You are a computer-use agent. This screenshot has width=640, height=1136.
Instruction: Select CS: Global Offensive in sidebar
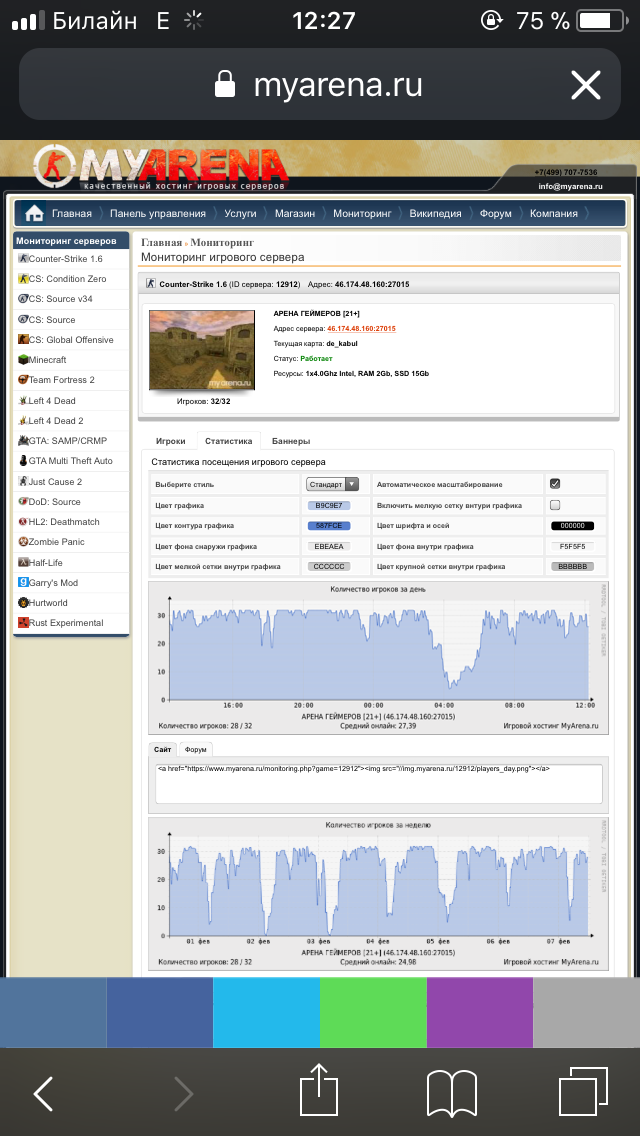(71, 340)
